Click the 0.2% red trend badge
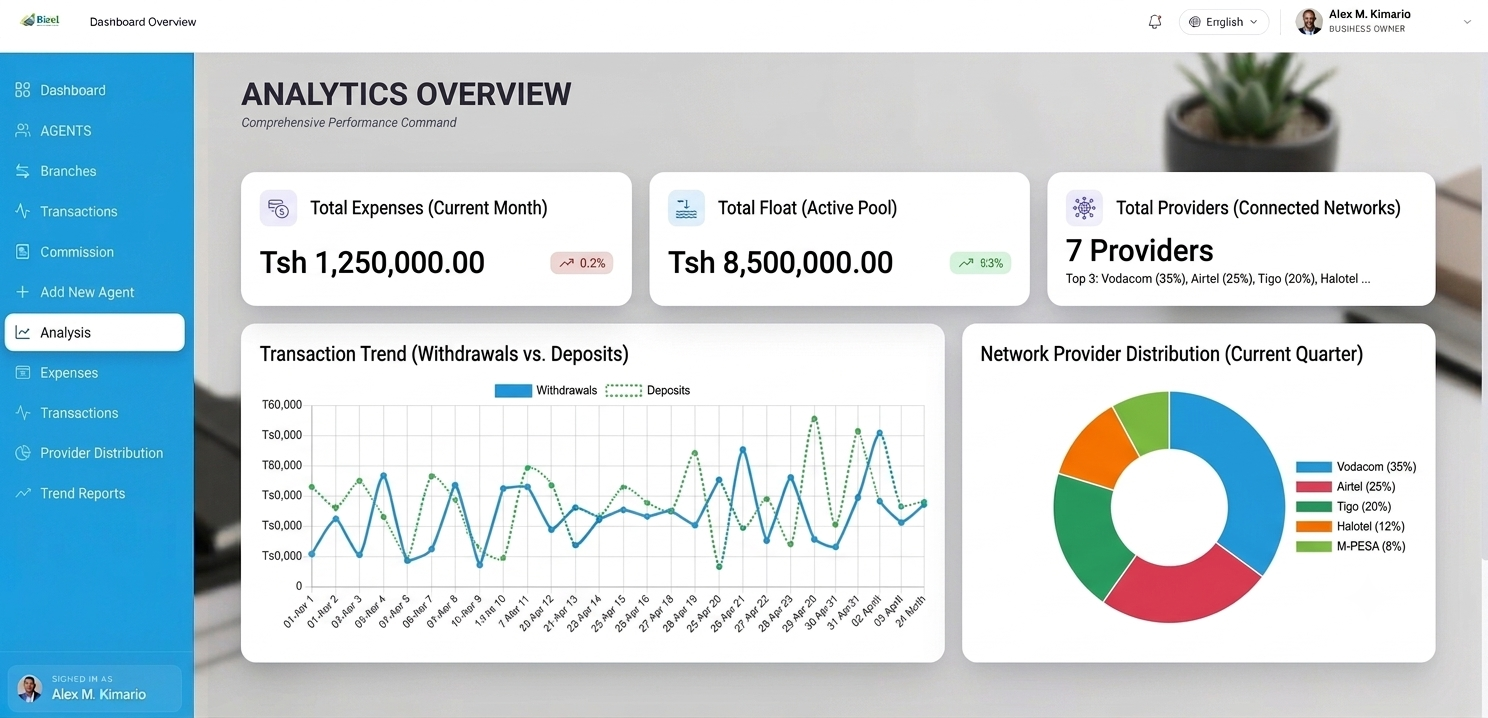 (582, 263)
